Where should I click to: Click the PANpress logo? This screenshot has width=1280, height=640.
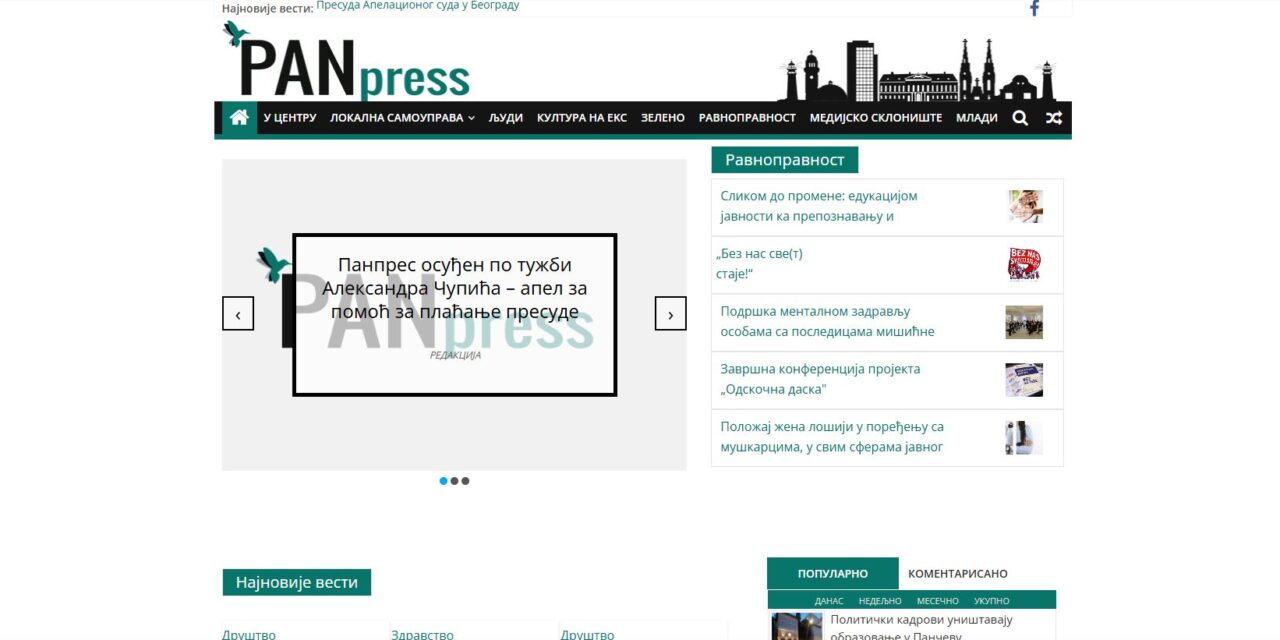348,63
